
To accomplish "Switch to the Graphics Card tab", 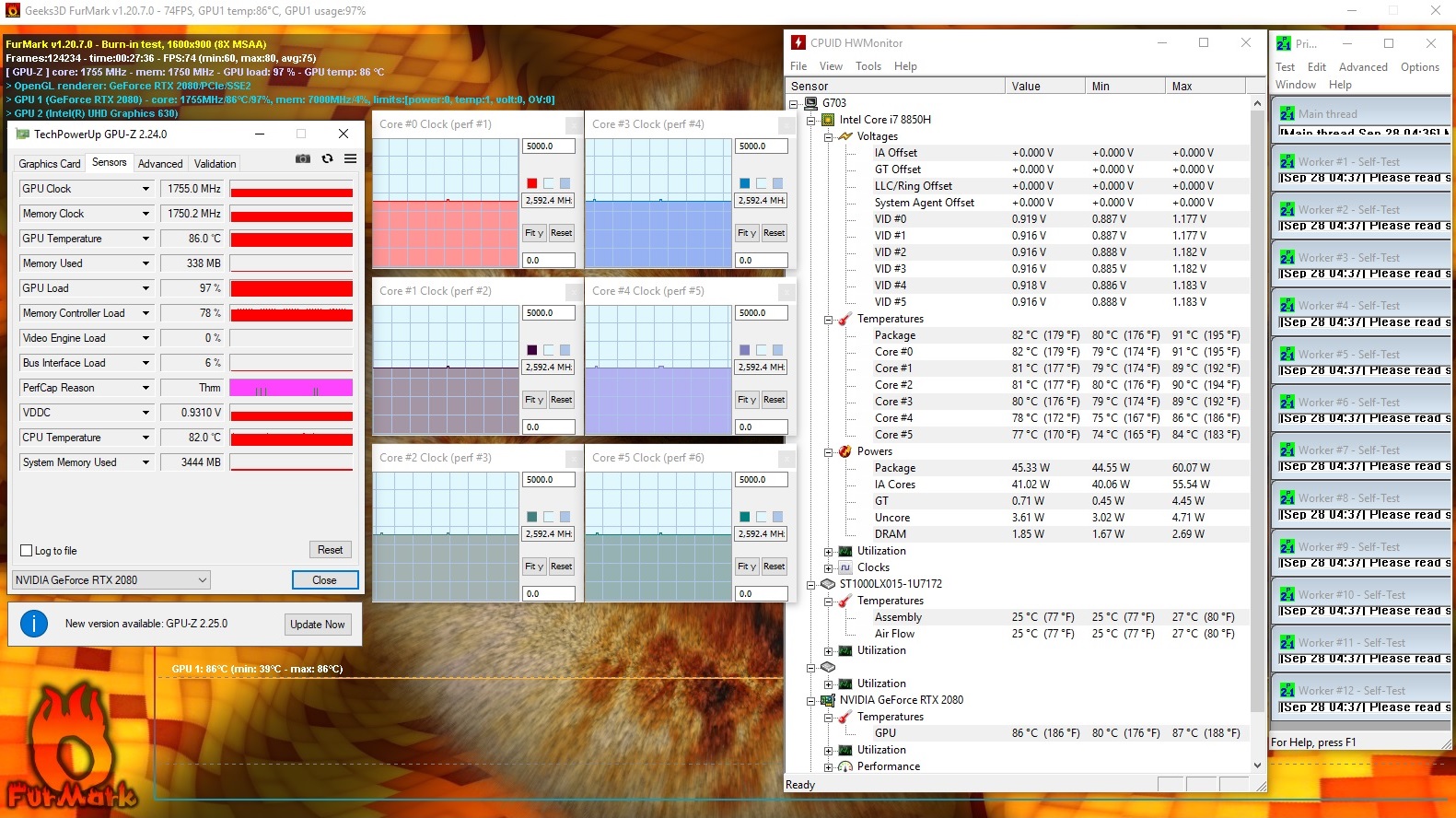I will coord(50,163).
